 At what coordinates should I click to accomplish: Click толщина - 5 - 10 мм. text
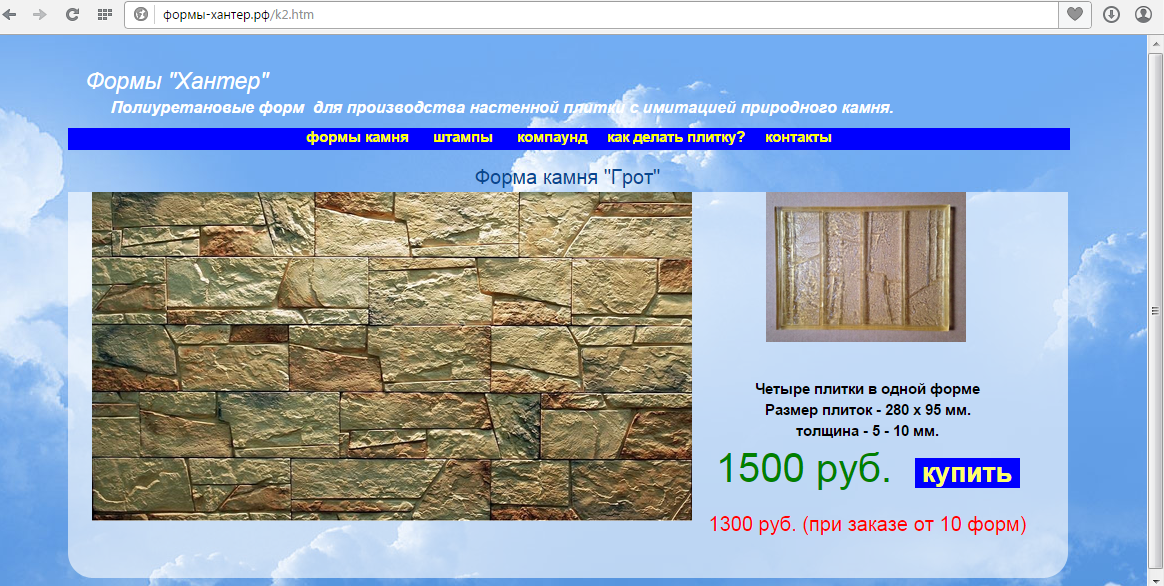[x=868, y=432]
